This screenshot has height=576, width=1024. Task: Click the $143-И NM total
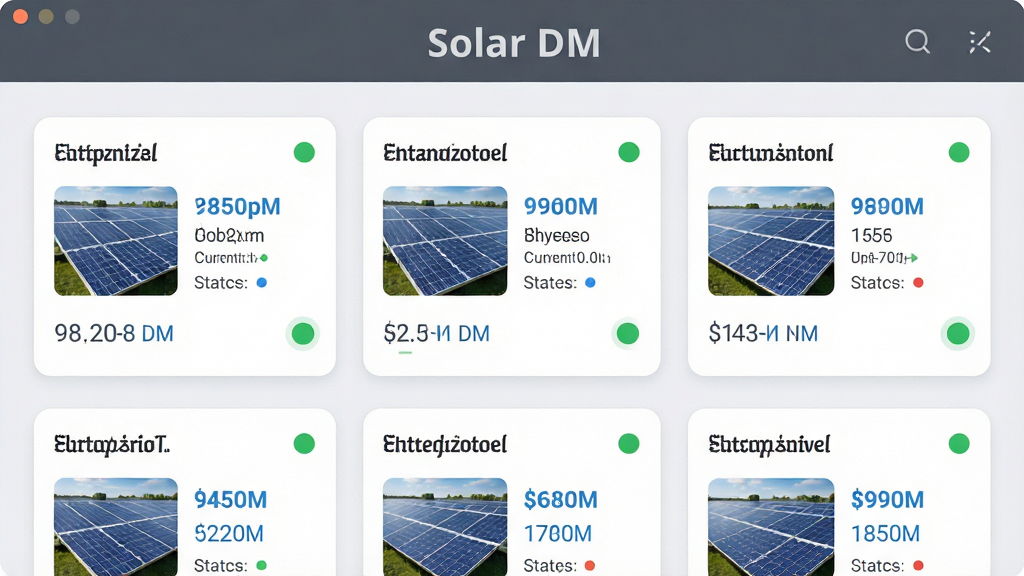[x=763, y=334]
